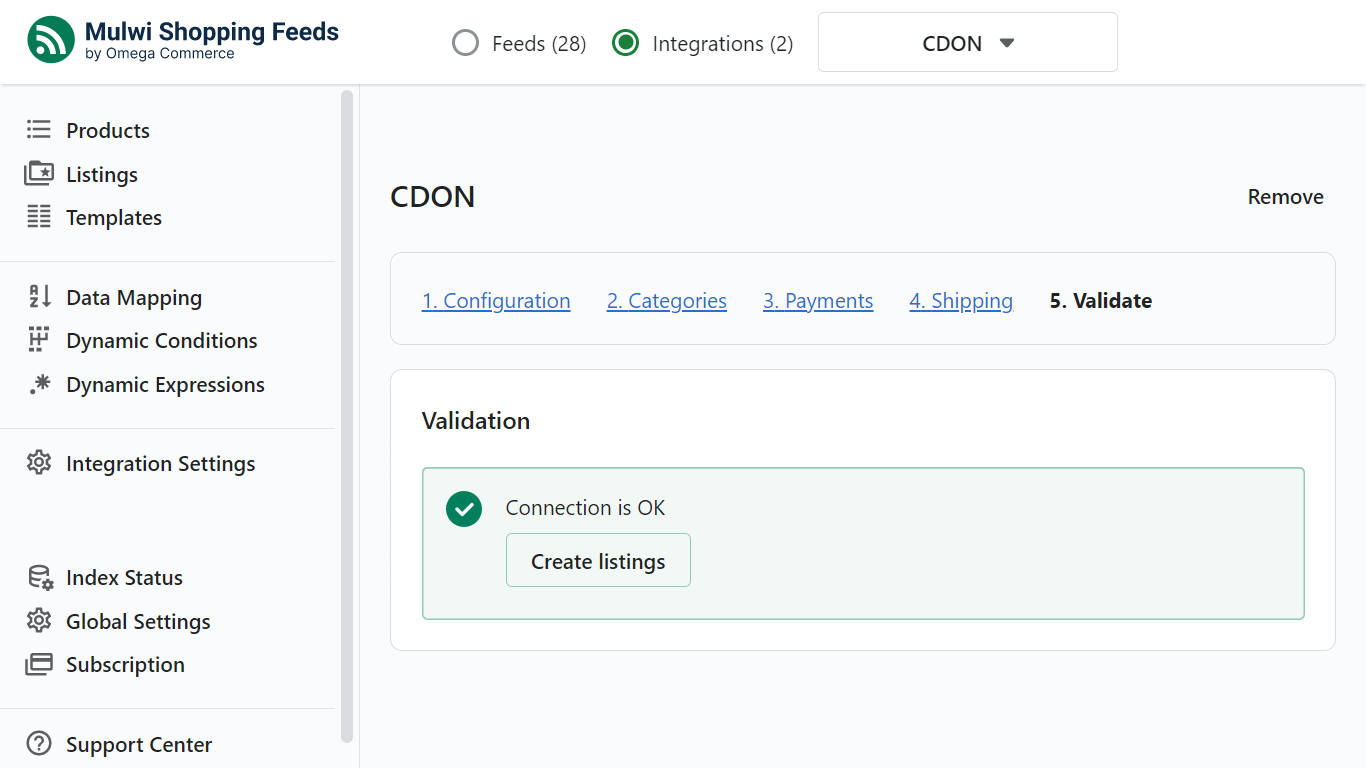Screen dimensions: 1366x768
Task: Click the Data Mapping sort icon
Action: (x=39, y=297)
